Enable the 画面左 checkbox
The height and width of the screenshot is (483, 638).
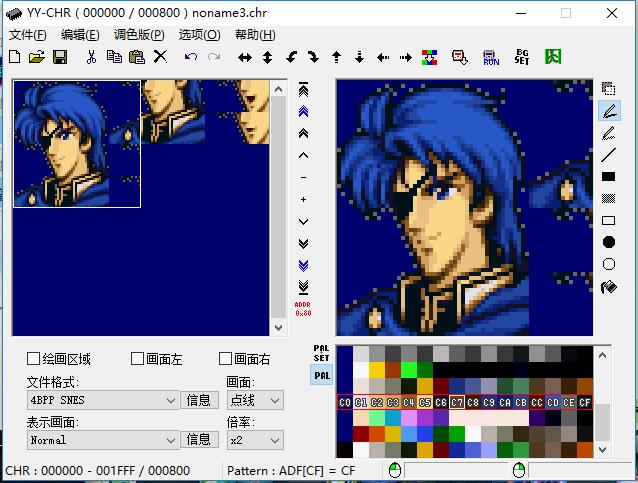[x=137, y=359]
